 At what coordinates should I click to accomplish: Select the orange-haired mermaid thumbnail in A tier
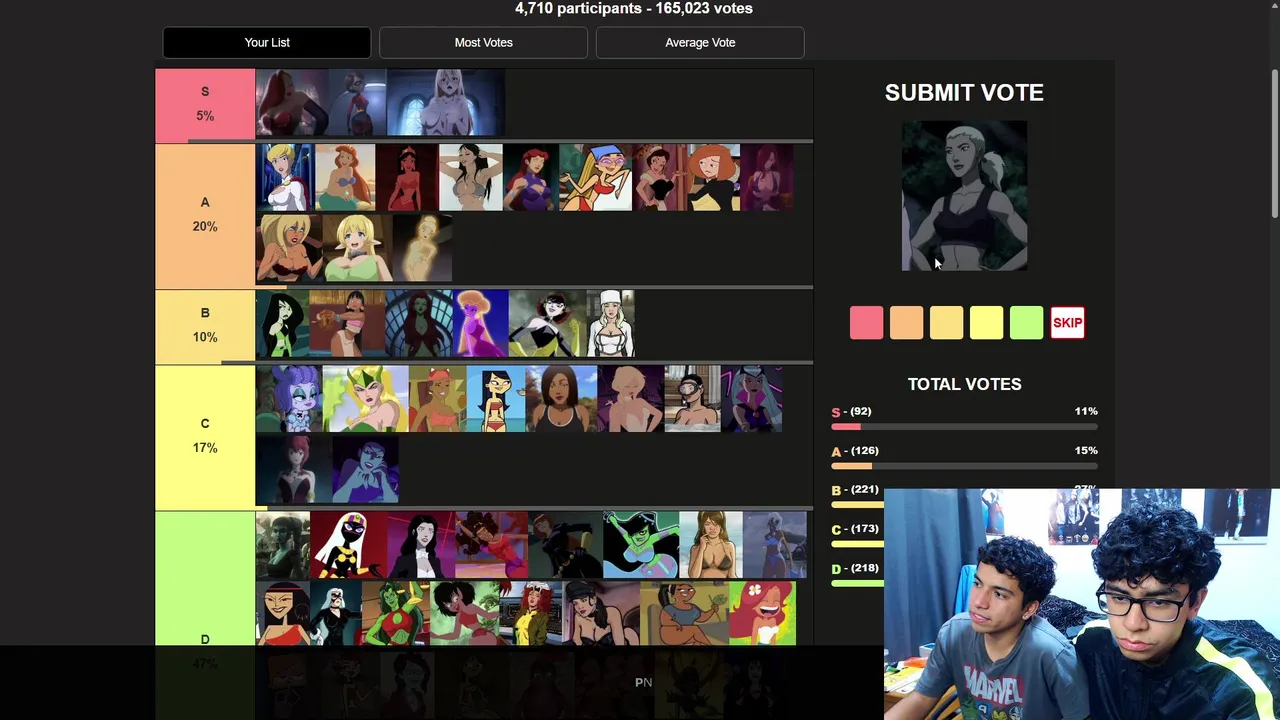click(345, 177)
